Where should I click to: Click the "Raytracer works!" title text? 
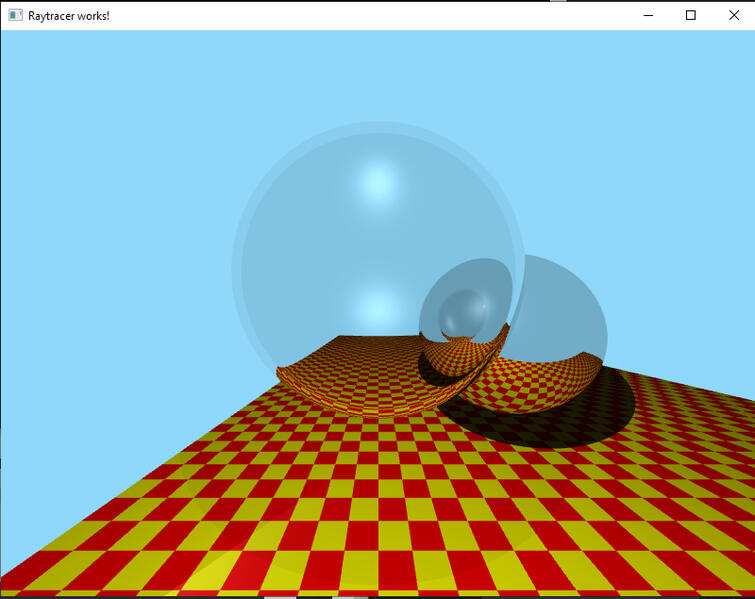(x=69, y=16)
